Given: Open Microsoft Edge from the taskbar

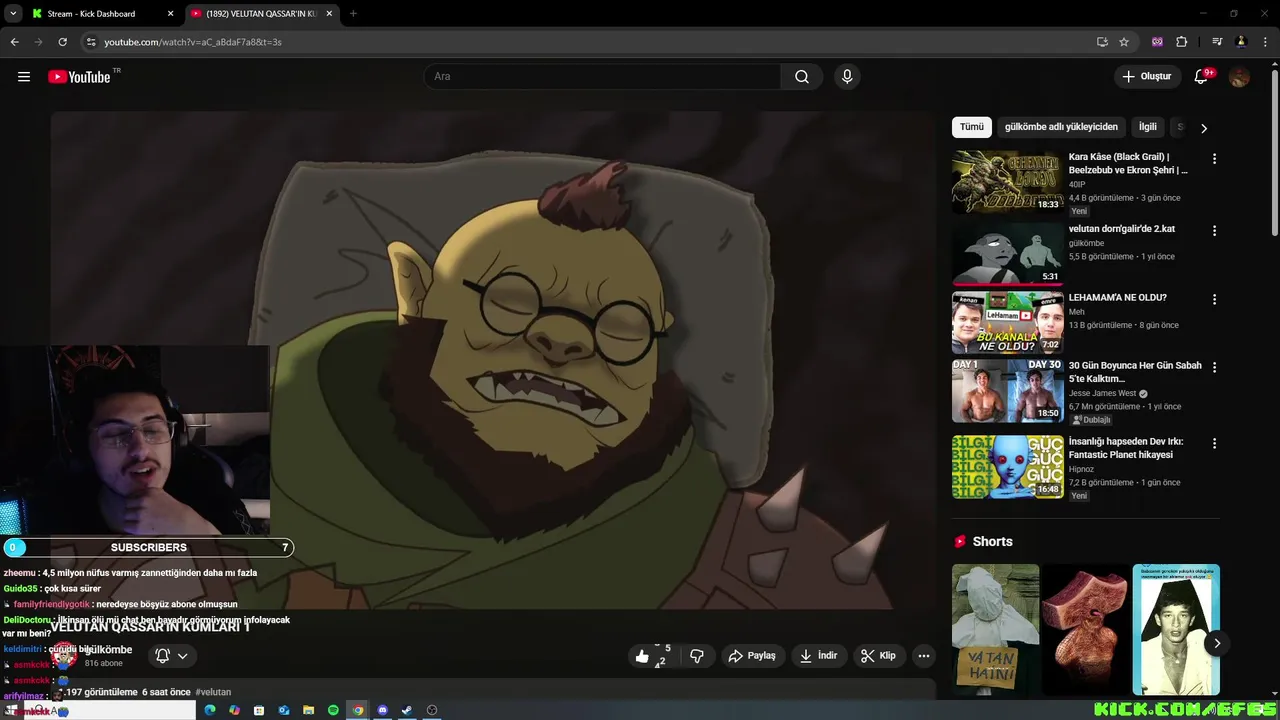Looking at the screenshot, I should pos(210,710).
